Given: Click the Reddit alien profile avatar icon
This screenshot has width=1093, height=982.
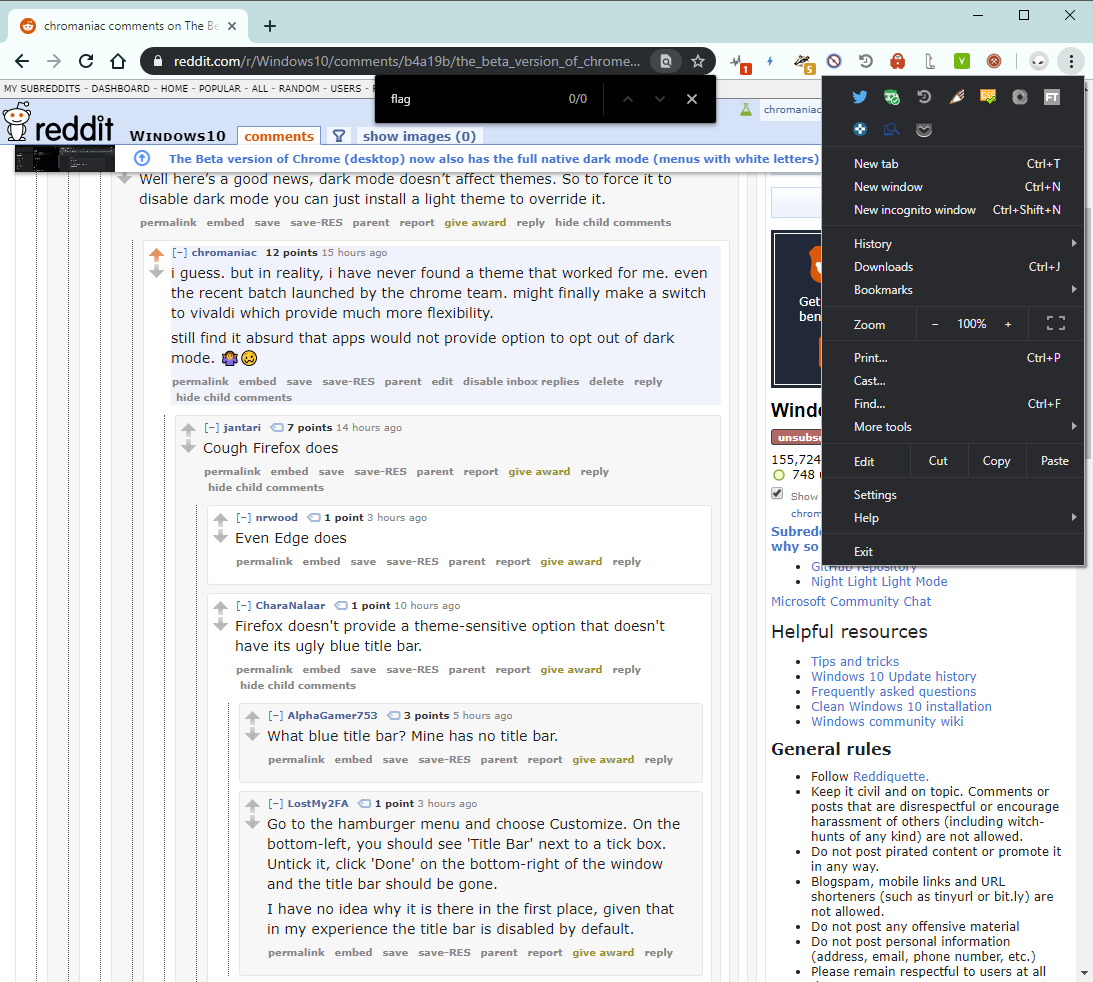Looking at the screenshot, I should pyautogui.click(x=1039, y=61).
